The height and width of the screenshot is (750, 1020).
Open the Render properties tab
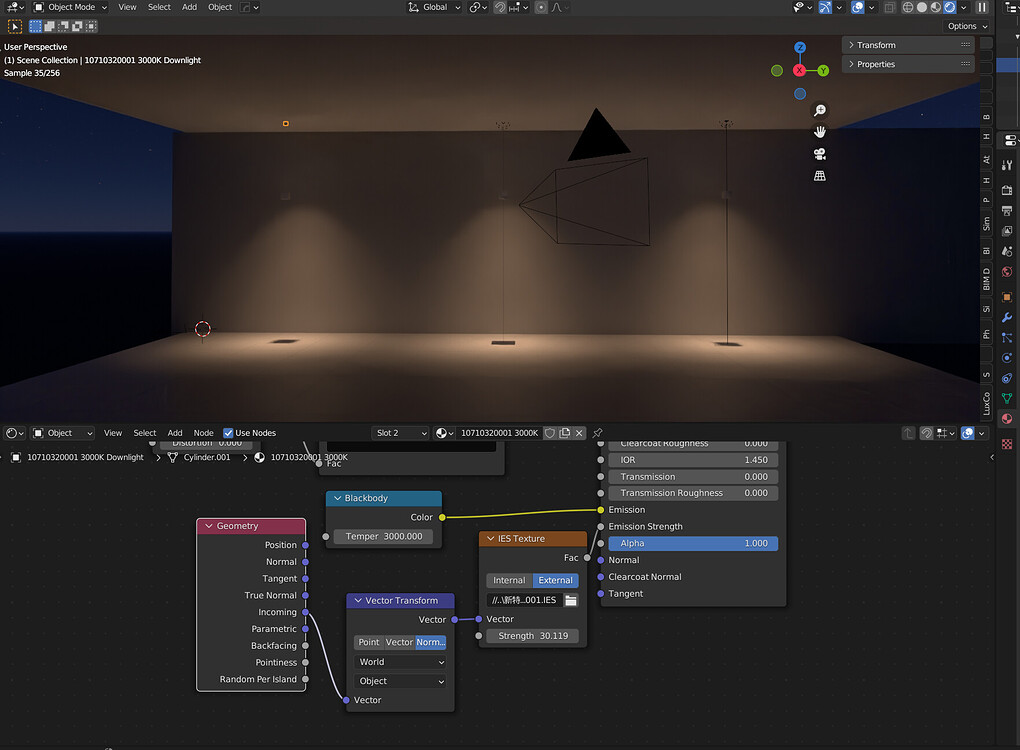1007,188
